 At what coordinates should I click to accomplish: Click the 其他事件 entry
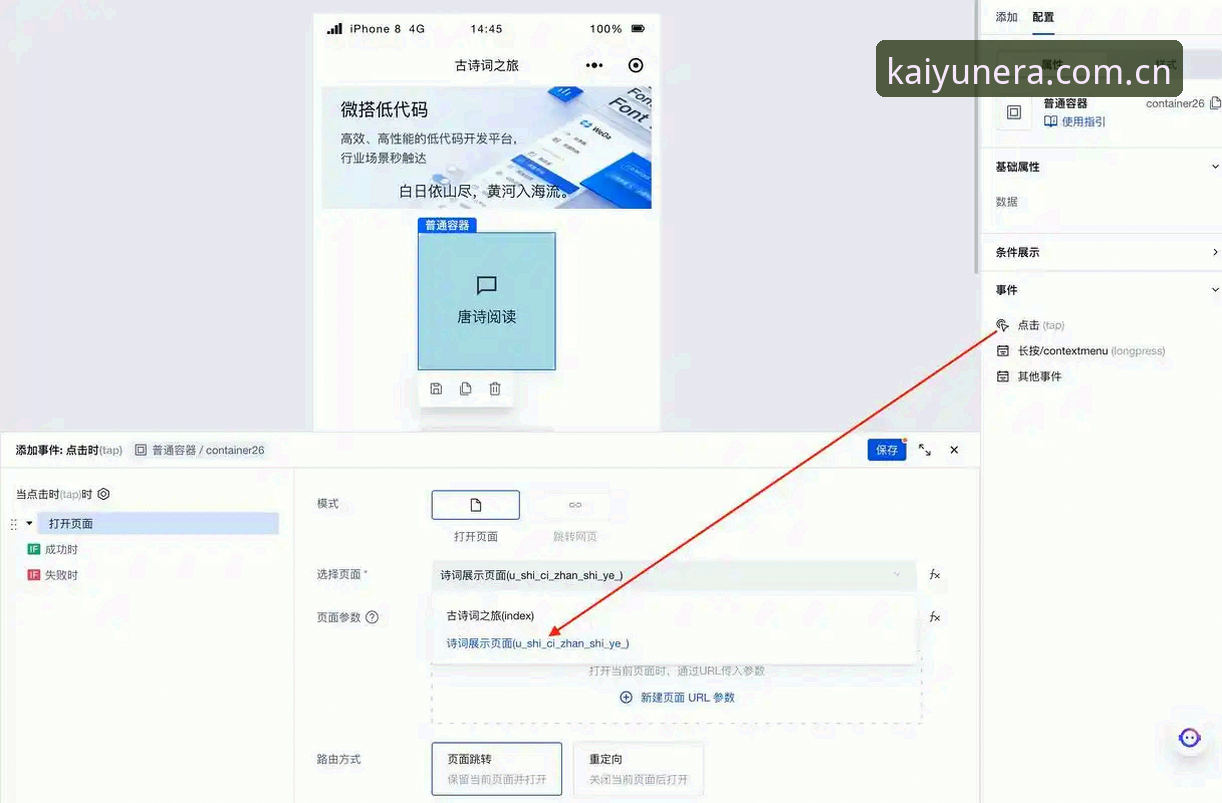[x=1039, y=377]
